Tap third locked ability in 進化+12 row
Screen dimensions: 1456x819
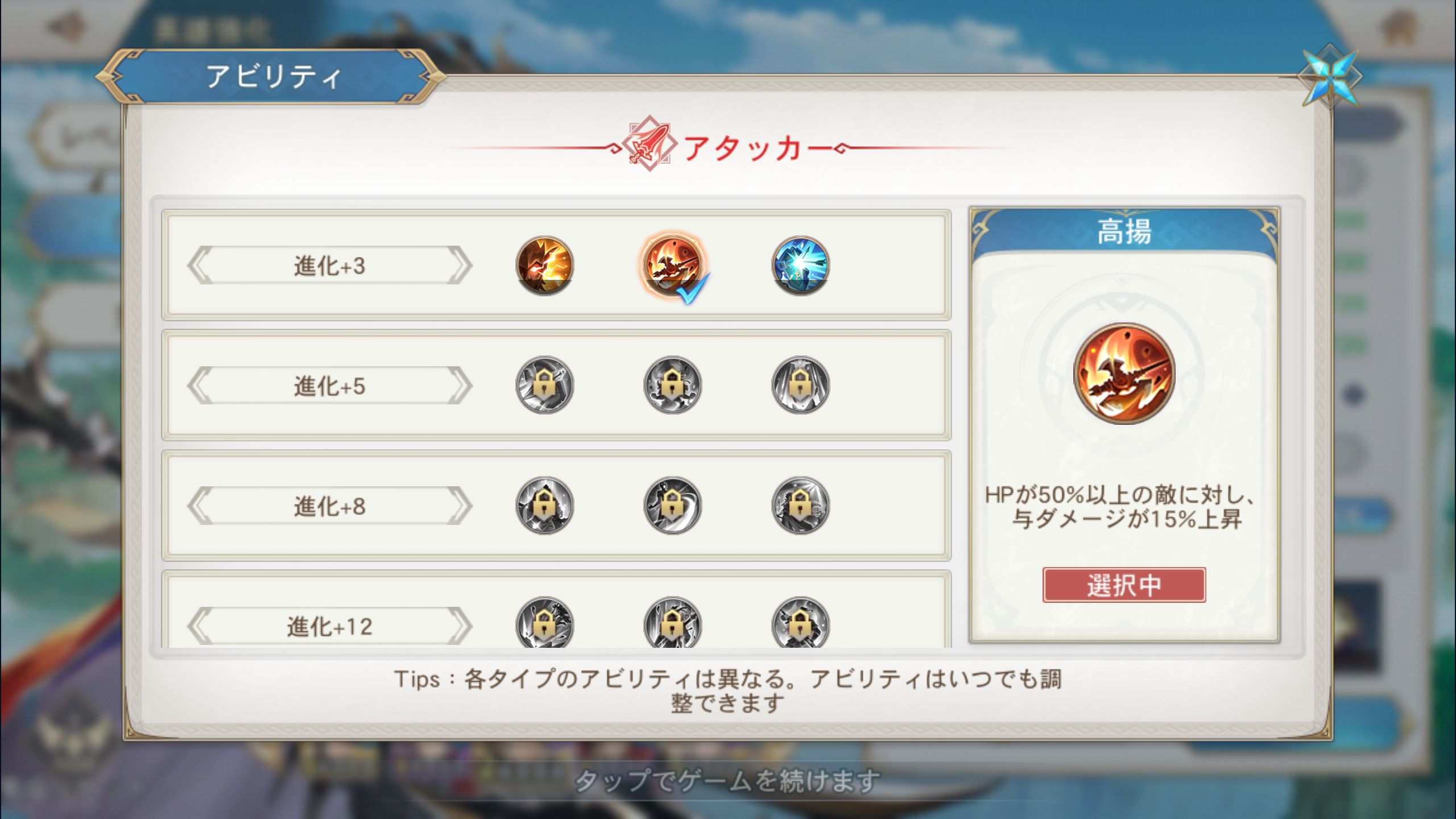click(x=800, y=622)
